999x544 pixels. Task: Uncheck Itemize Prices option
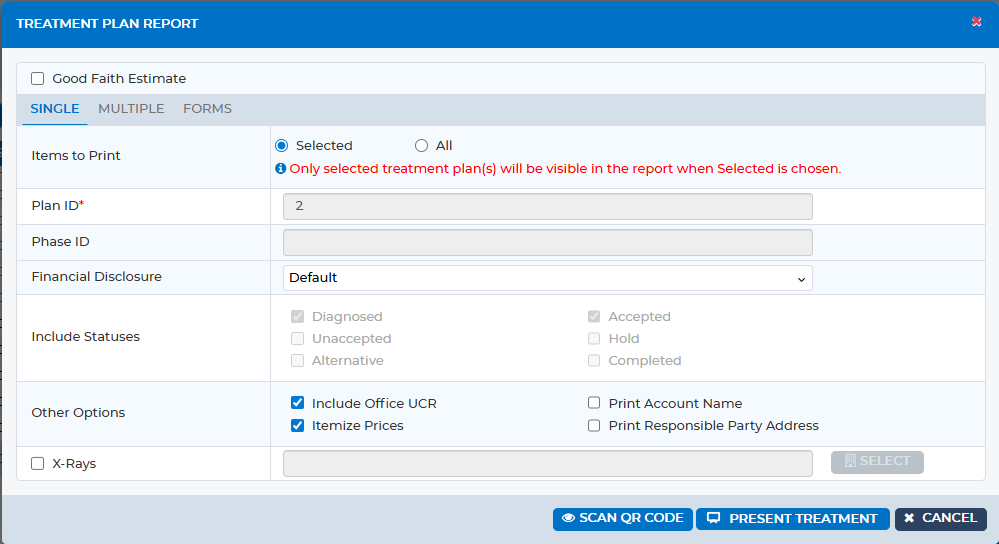[298, 426]
